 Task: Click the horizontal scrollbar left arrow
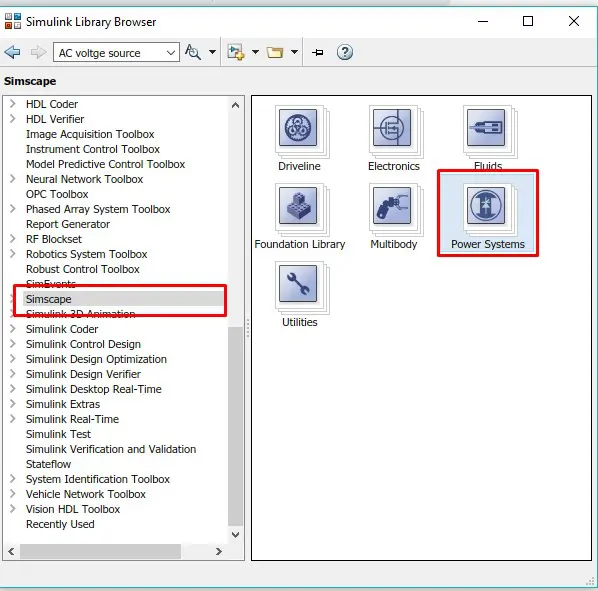click(11, 551)
